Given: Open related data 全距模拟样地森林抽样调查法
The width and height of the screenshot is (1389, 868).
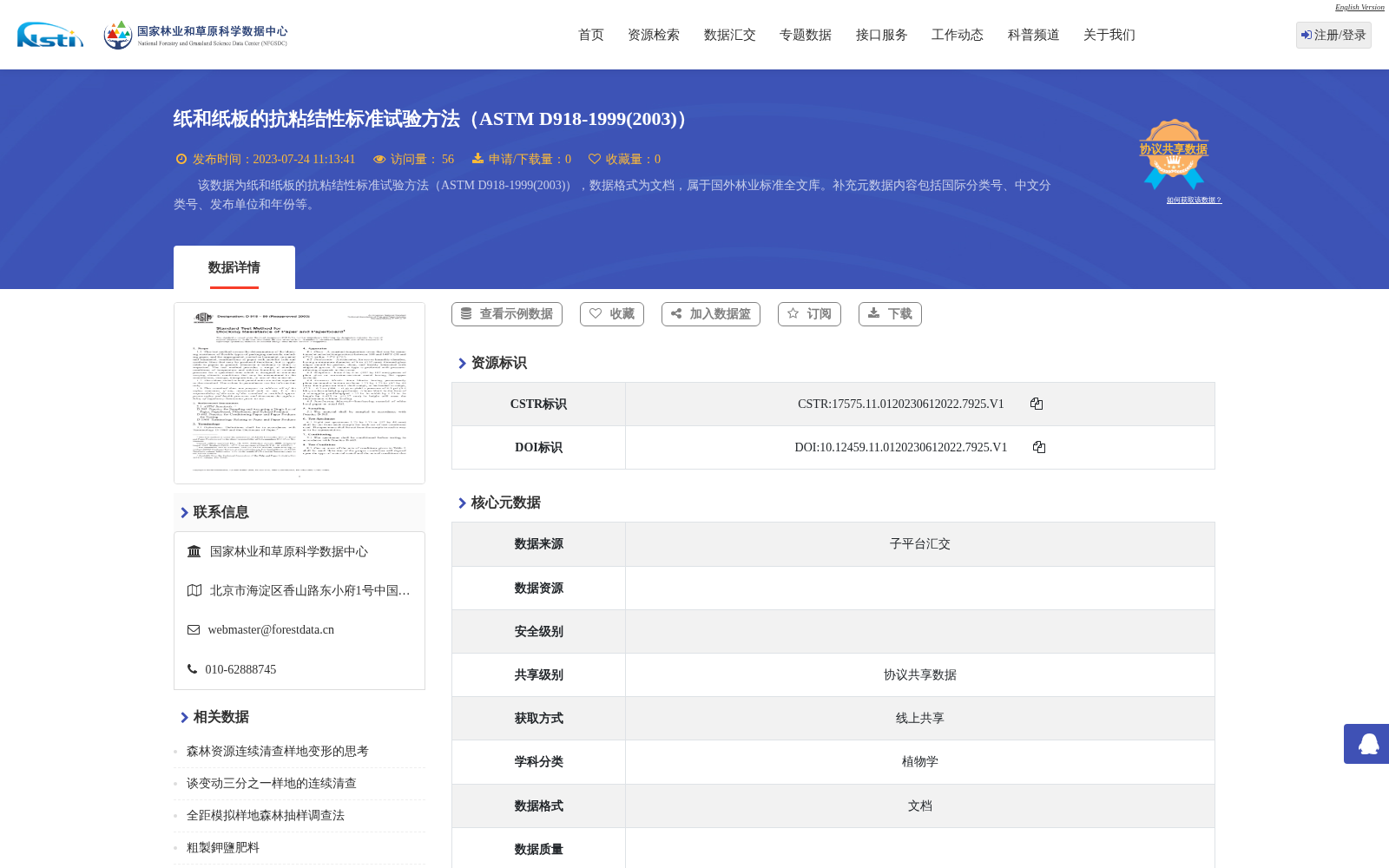Looking at the screenshot, I should coord(266,816).
